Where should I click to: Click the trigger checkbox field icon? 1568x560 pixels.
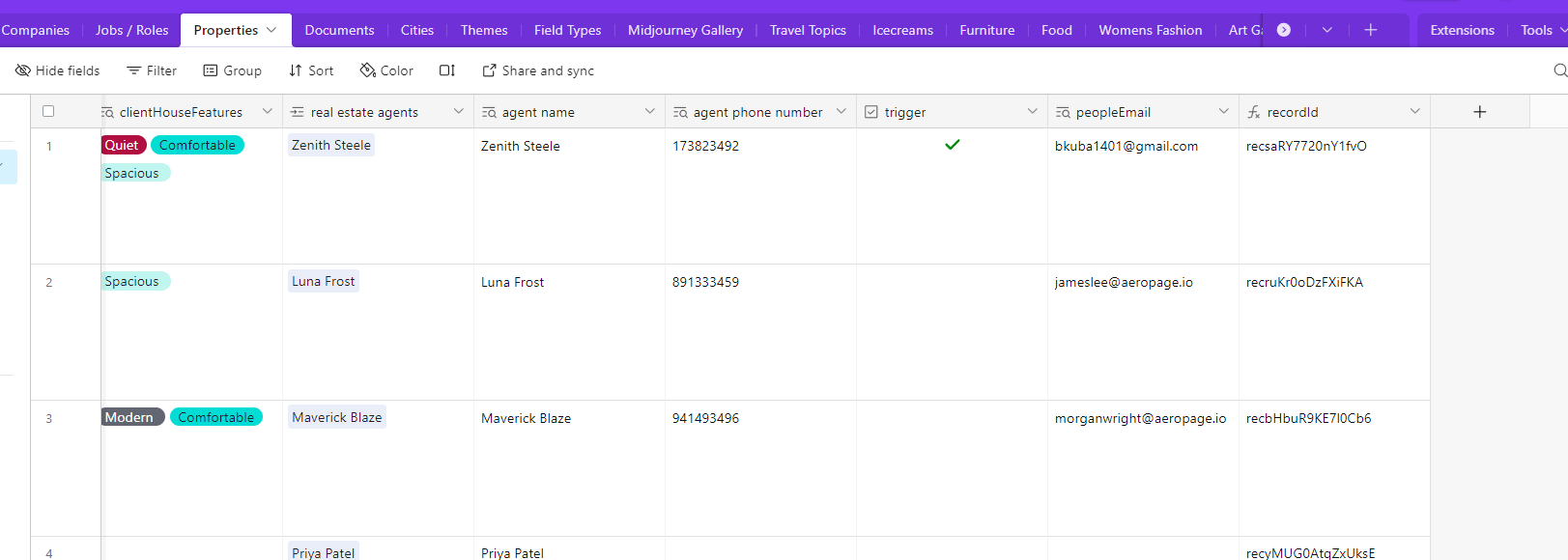[871, 113]
